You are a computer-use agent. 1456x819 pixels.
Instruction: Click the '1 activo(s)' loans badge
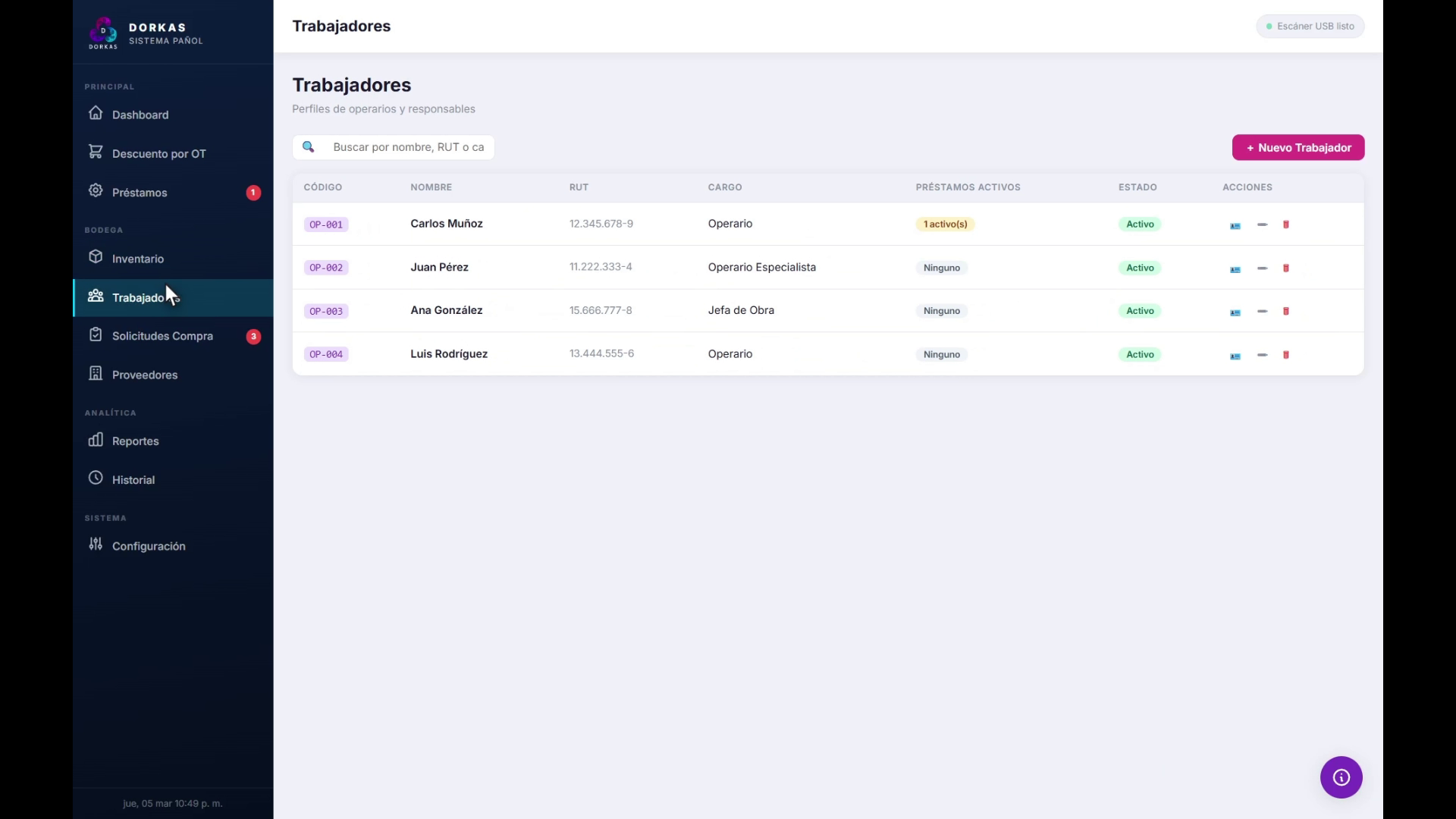pyautogui.click(x=945, y=224)
